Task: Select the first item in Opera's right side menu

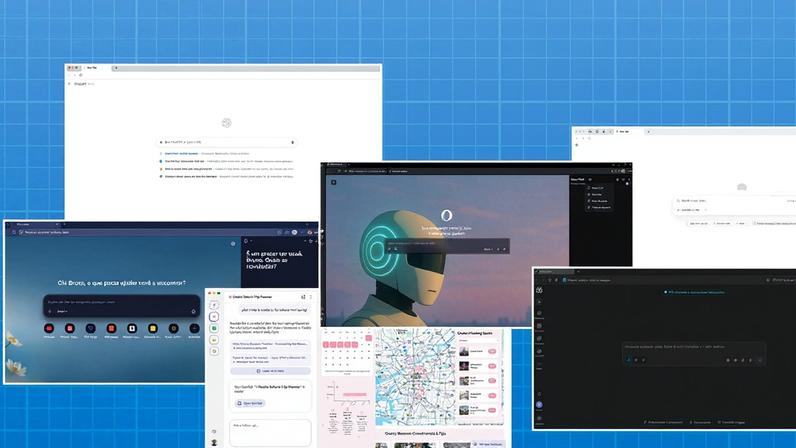Action: coord(597,187)
